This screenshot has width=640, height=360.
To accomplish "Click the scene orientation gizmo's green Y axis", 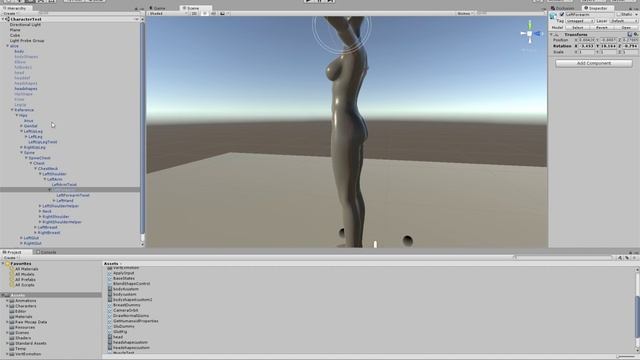I will pos(530,26).
